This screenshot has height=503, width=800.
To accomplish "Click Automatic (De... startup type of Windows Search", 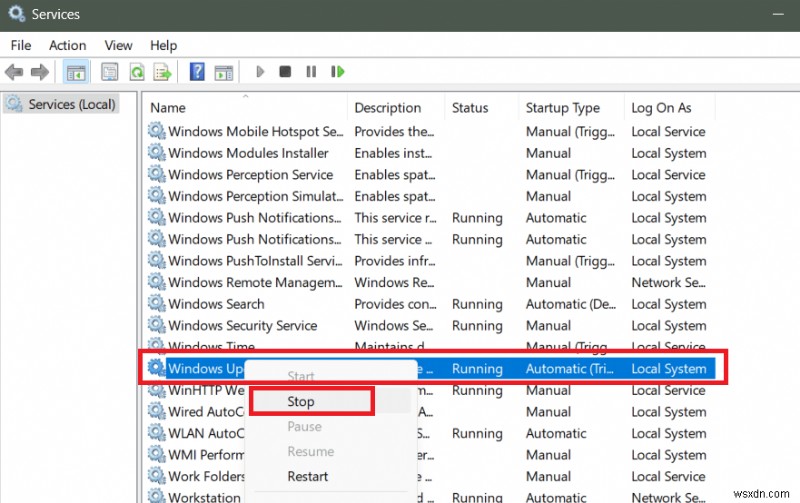I will click(571, 304).
